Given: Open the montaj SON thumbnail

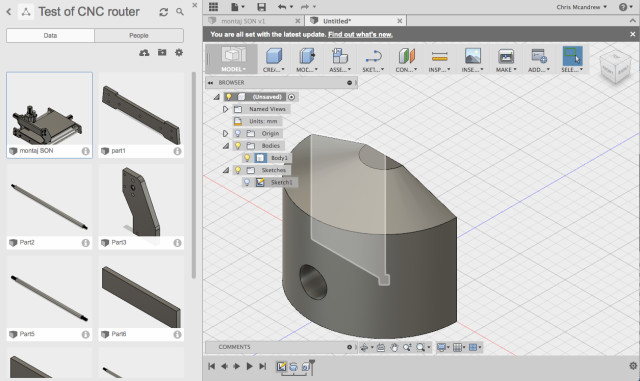Looking at the screenshot, I should tap(49, 109).
